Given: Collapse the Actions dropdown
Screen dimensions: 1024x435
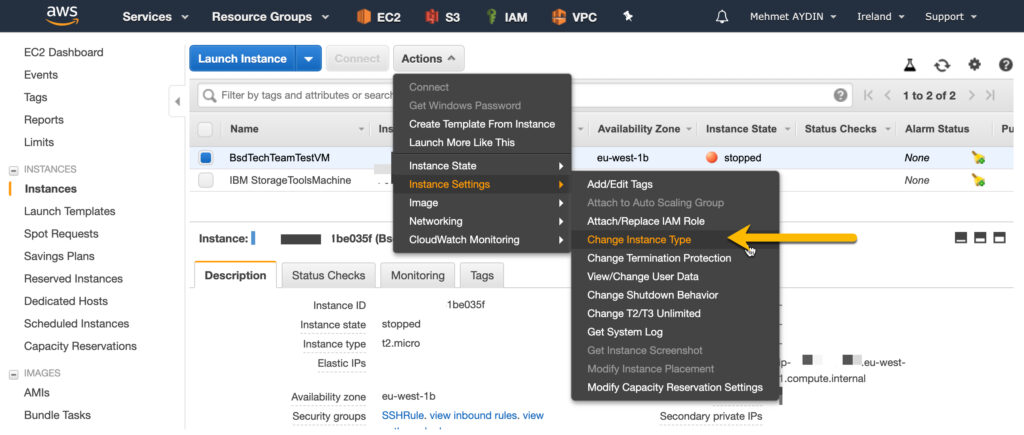Looking at the screenshot, I should (428, 59).
